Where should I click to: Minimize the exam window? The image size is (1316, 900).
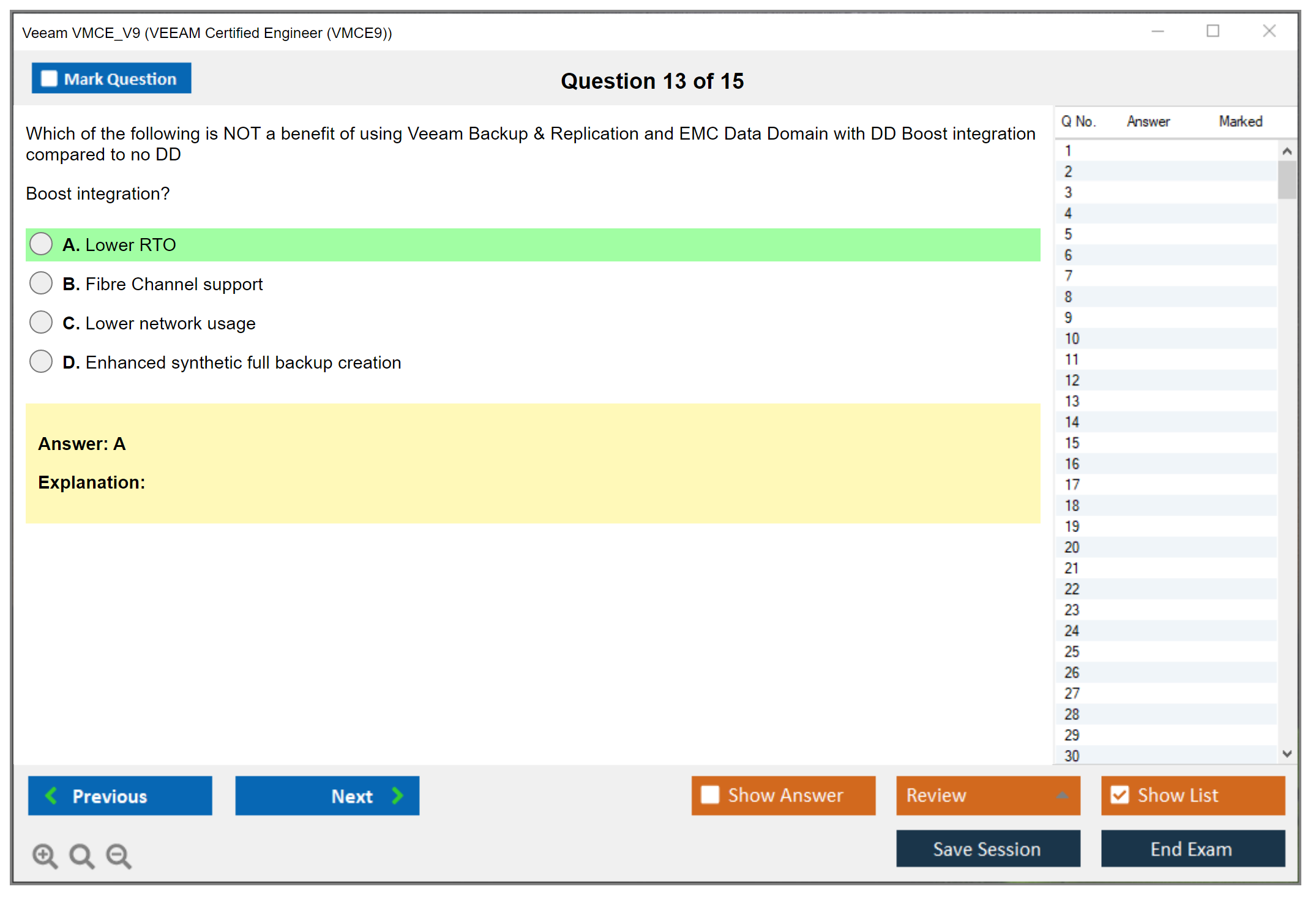click(1157, 31)
